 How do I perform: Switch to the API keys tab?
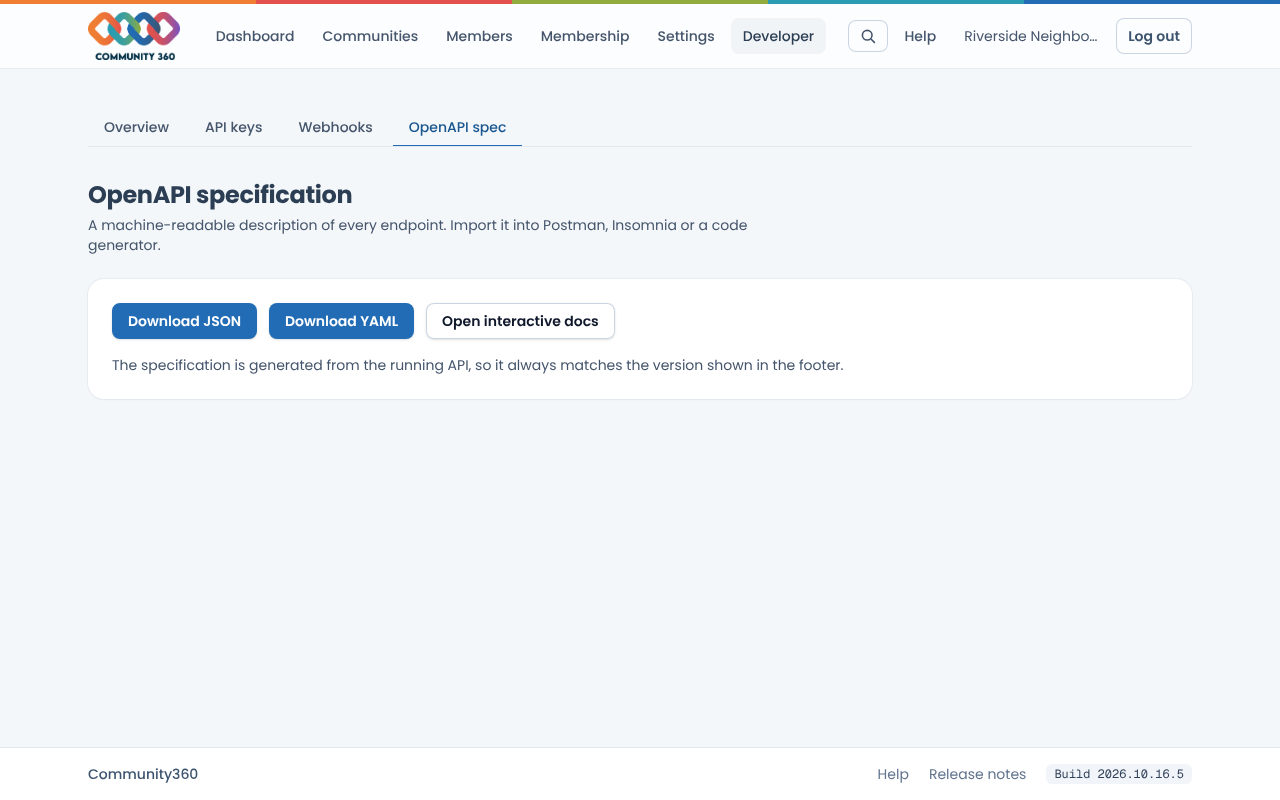point(234,127)
